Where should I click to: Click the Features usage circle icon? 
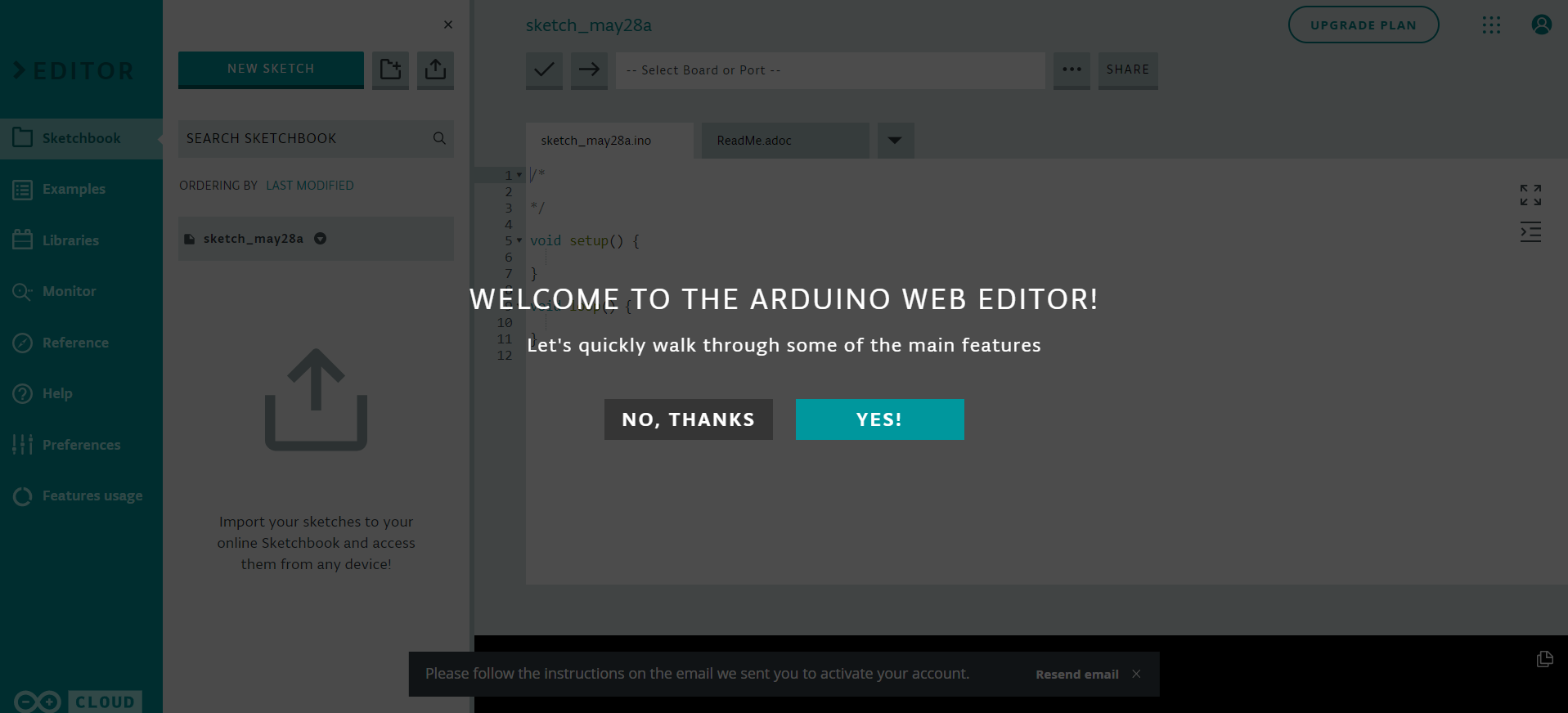click(x=23, y=496)
